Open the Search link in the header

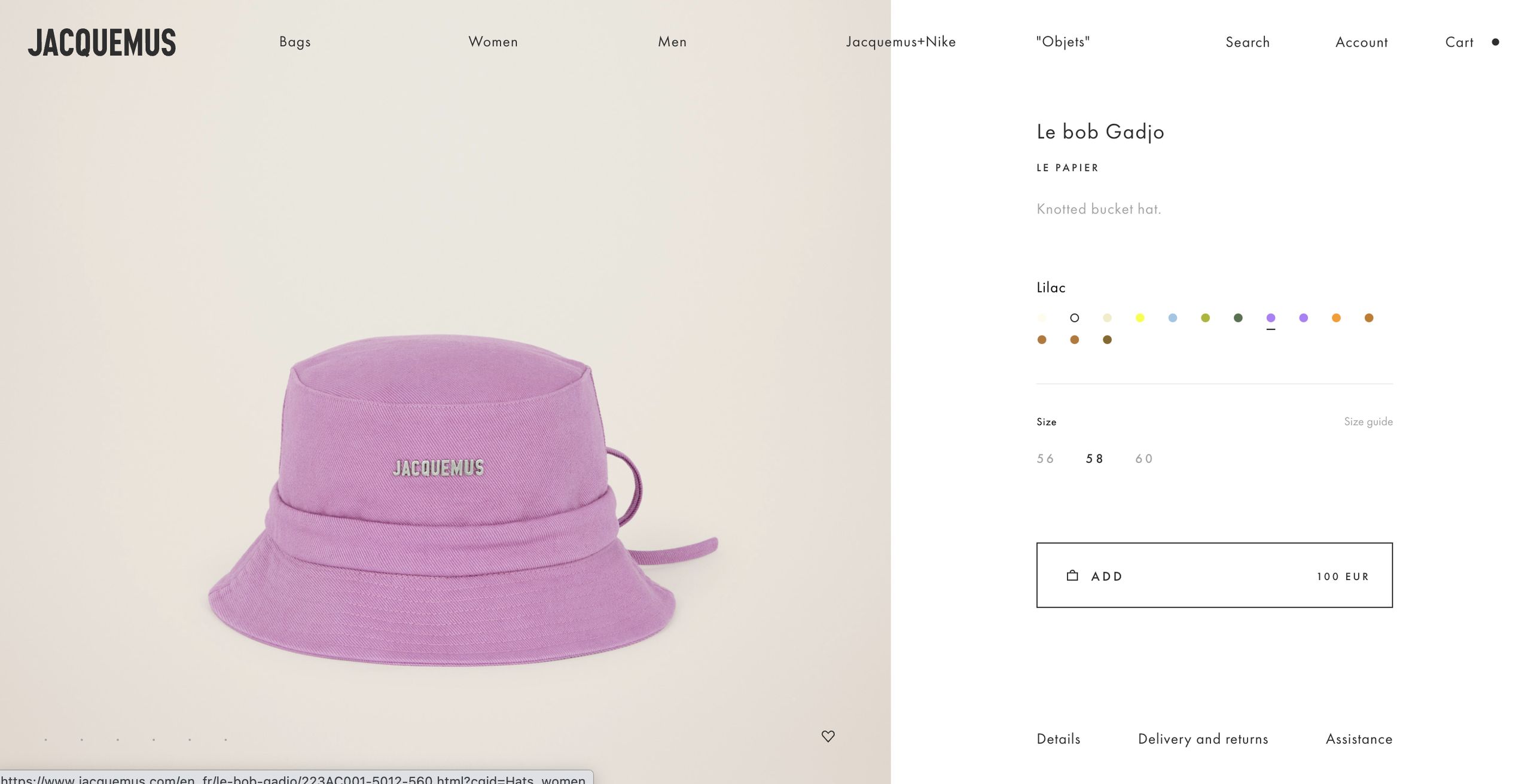[x=1248, y=42]
